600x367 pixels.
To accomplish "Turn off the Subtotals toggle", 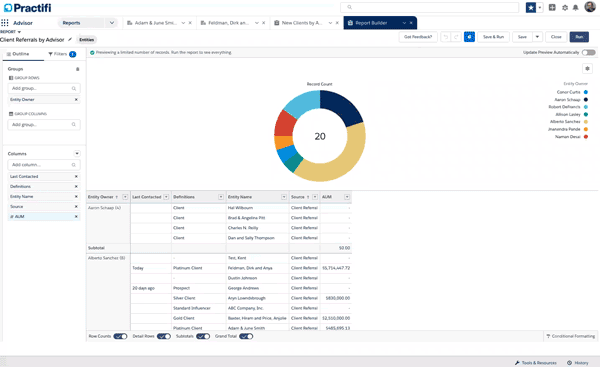I will tap(203, 336).
